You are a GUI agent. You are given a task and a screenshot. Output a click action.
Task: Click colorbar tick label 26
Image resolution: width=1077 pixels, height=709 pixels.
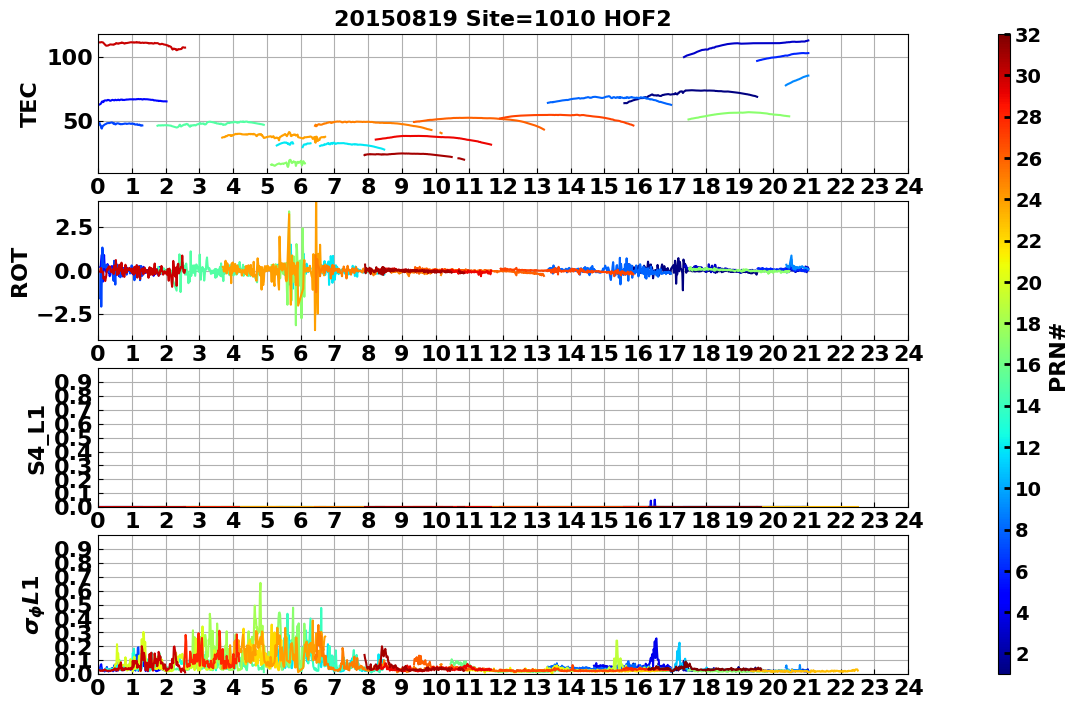1028,159
